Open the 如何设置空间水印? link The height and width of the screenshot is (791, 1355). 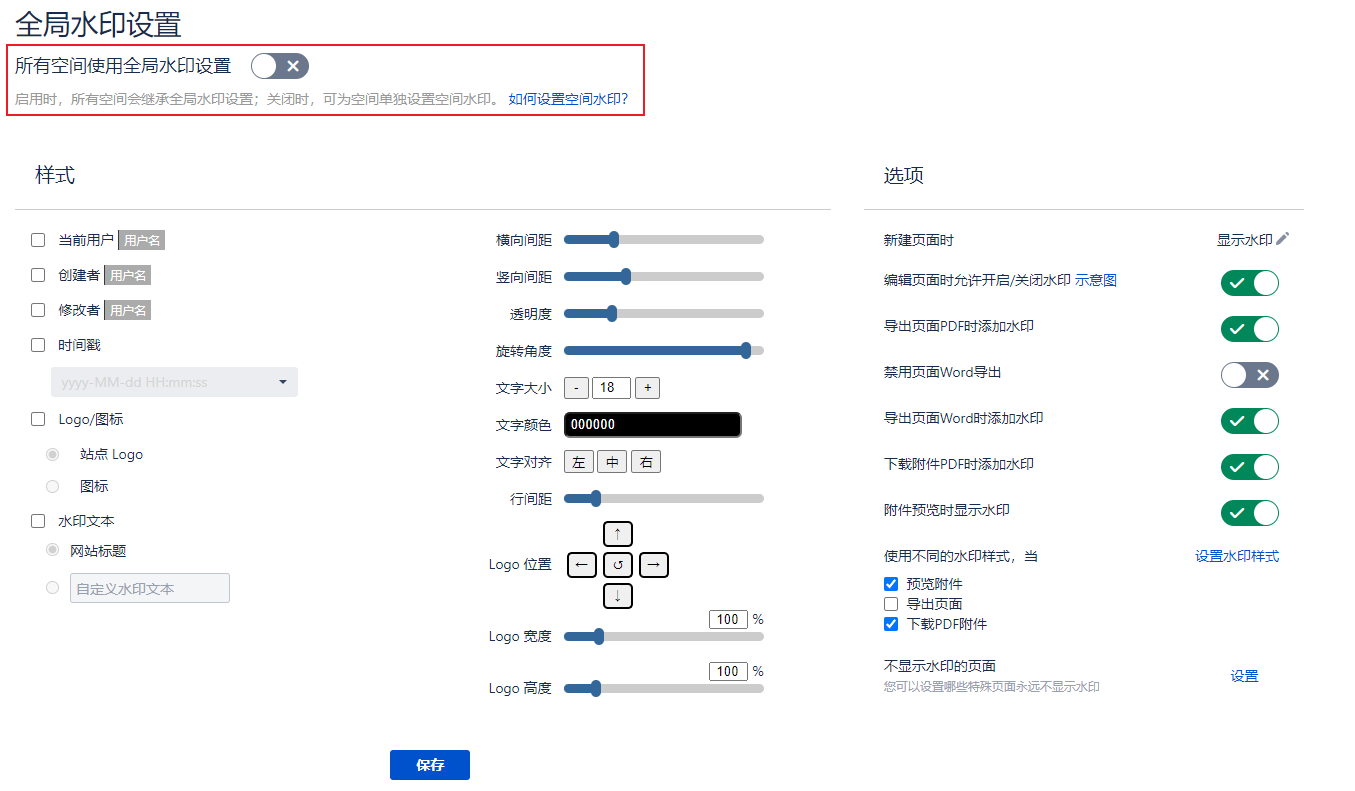pyautogui.click(x=568, y=99)
